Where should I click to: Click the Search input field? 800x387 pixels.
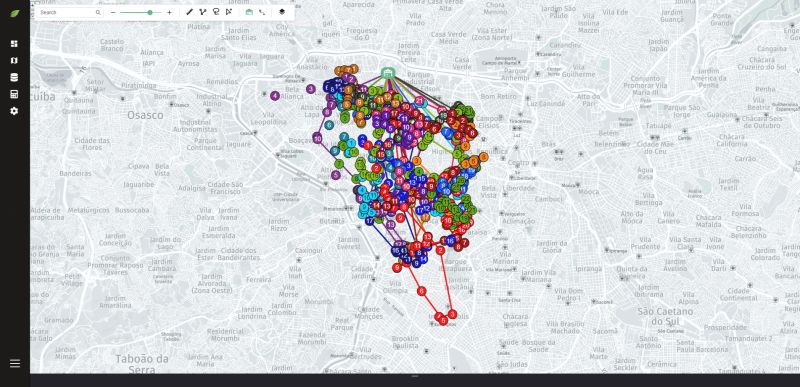[70, 12]
